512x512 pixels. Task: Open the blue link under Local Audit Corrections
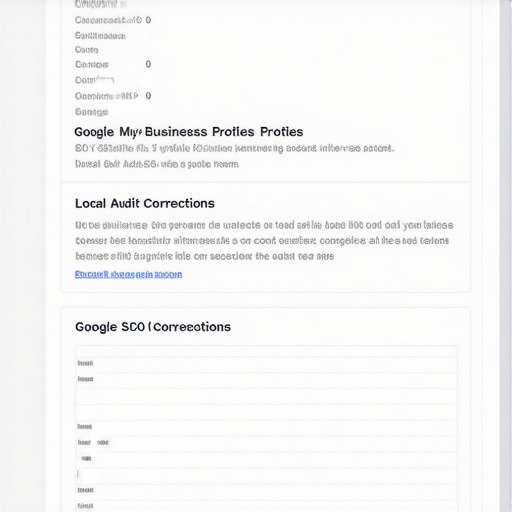pyautogui.click(x=128, y=274)
